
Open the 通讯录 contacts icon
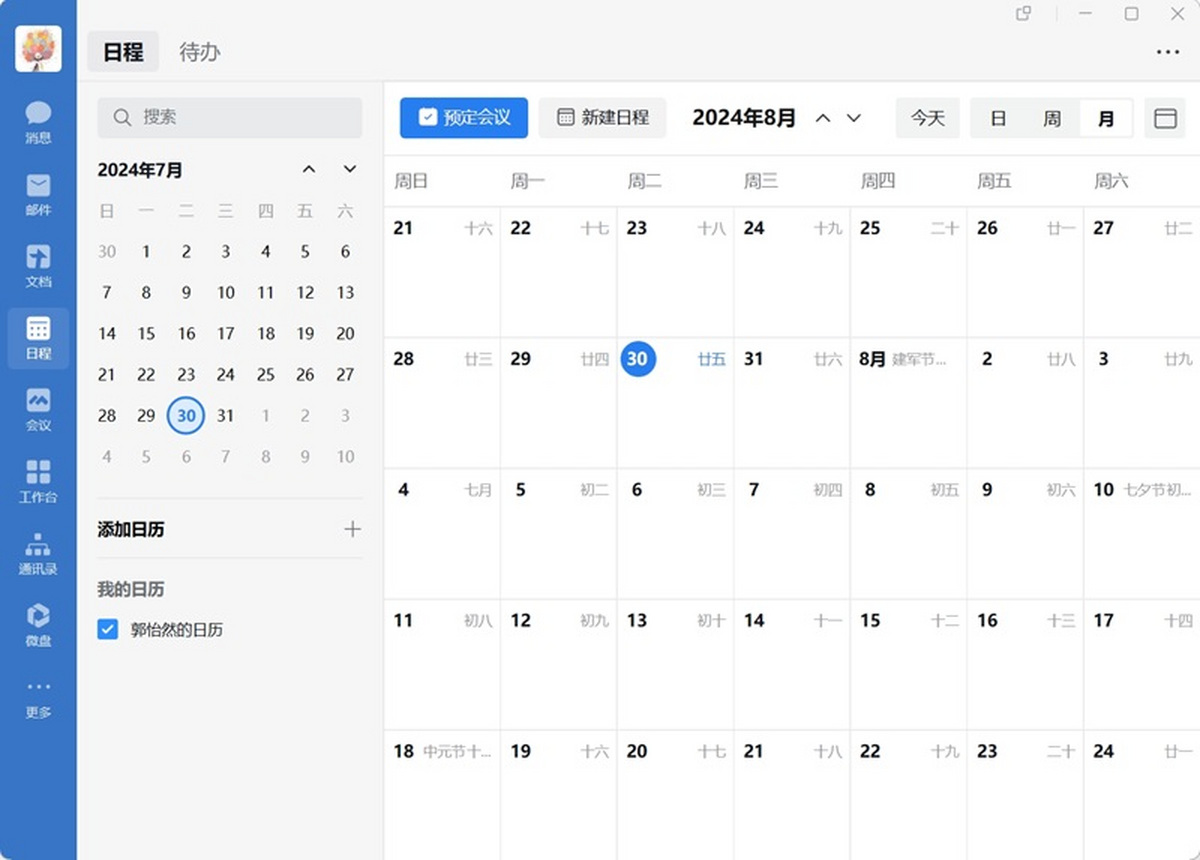tap(38, 553)
